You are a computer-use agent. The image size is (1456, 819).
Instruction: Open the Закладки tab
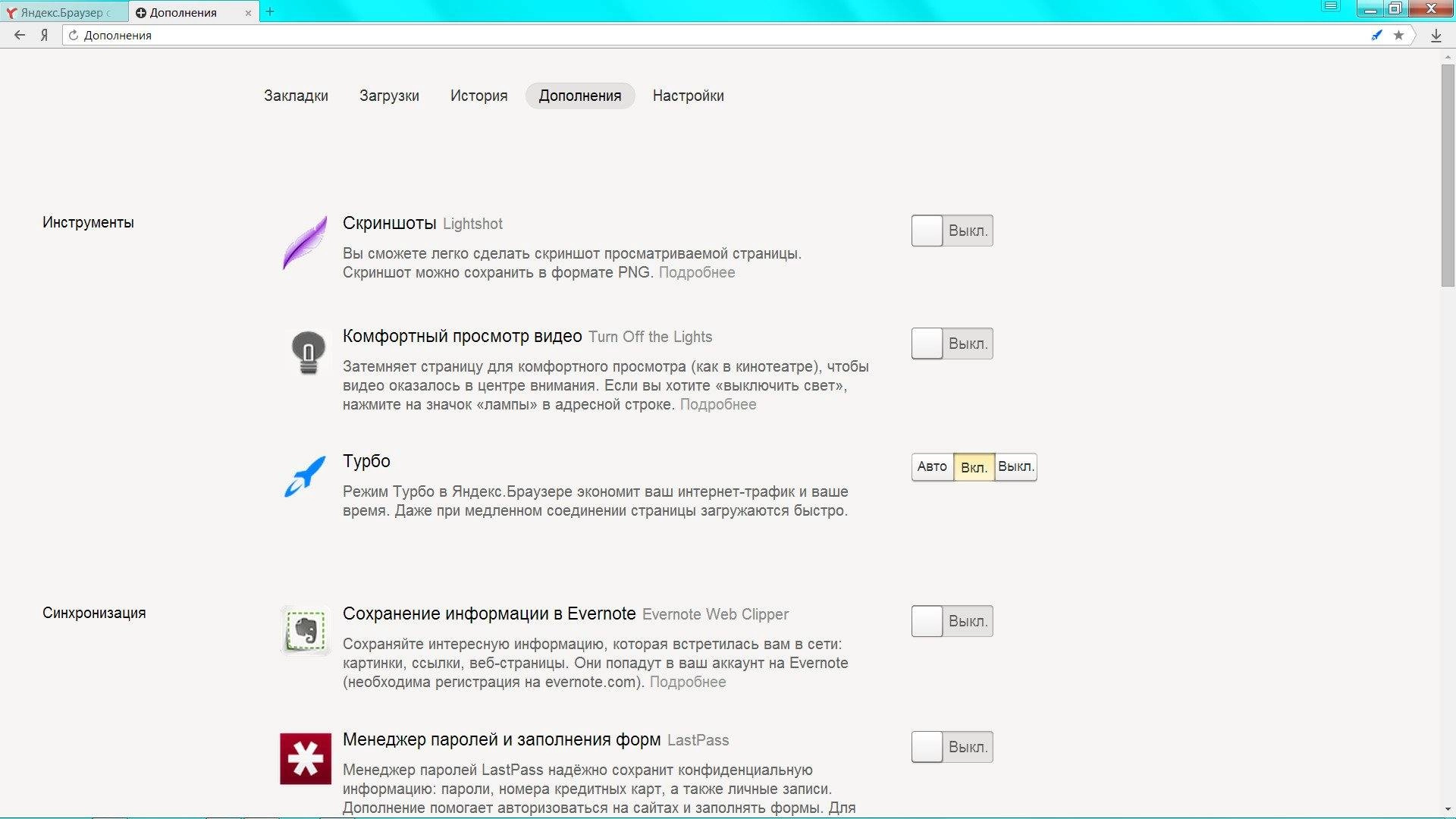tap(296, 96)
